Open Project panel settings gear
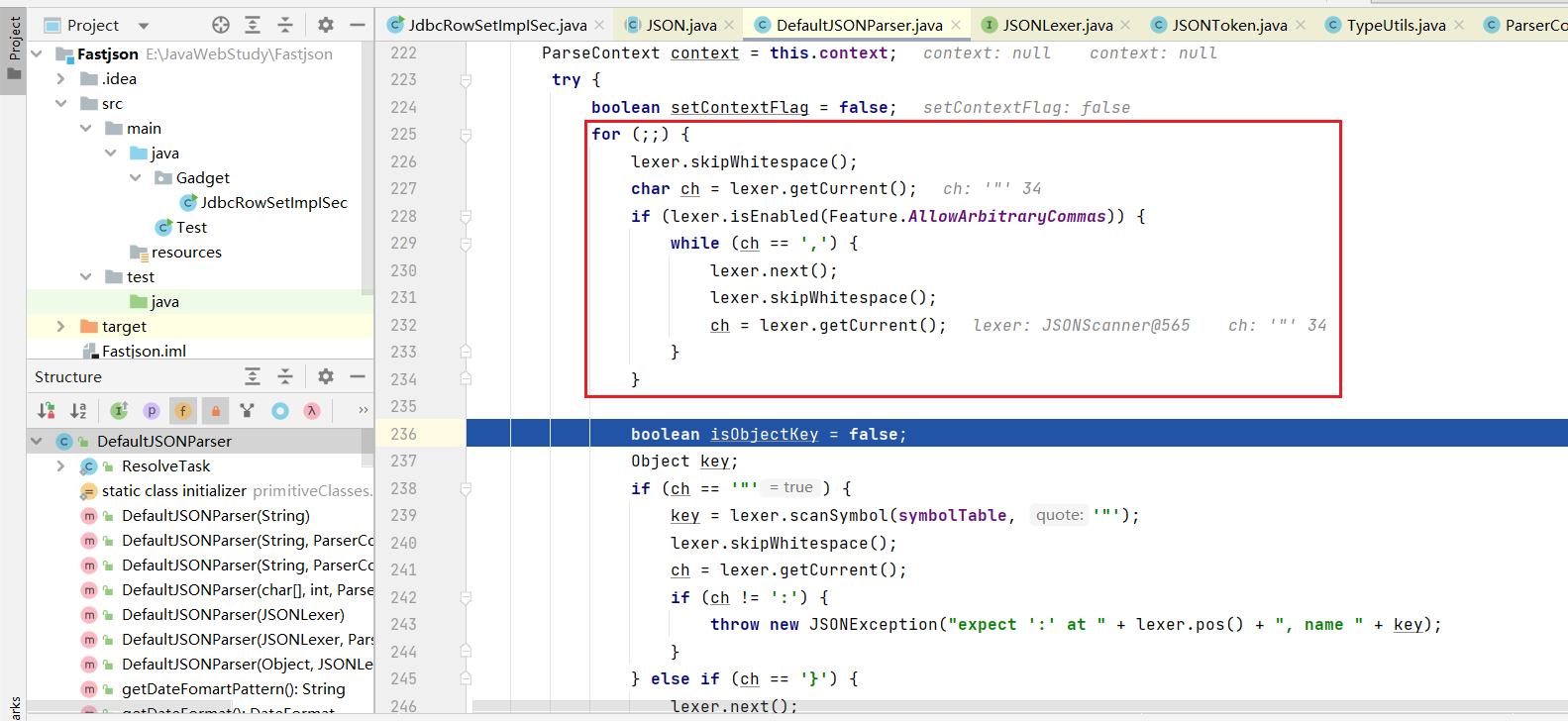 326,25
